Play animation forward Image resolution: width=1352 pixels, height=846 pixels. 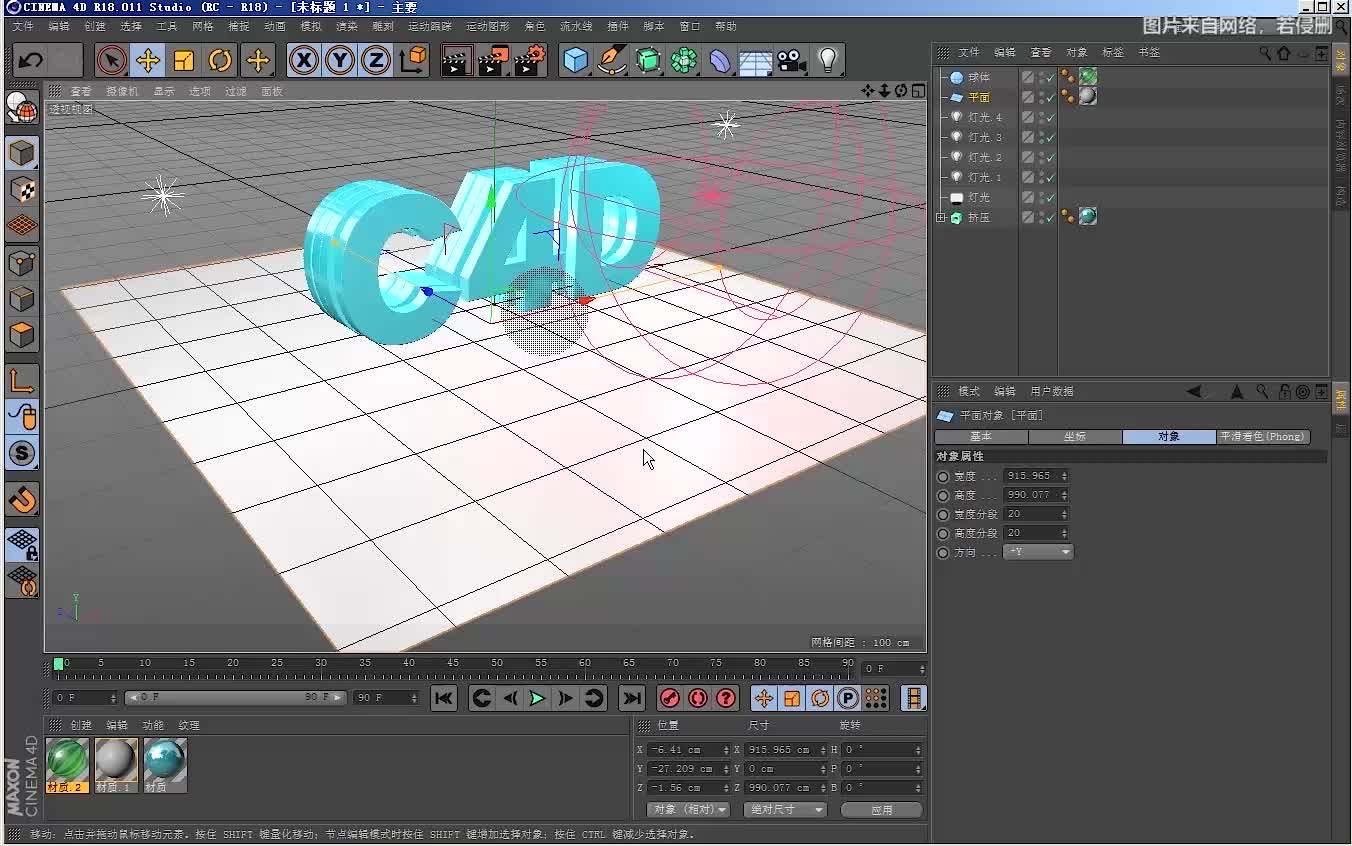(x=537, y=698)
